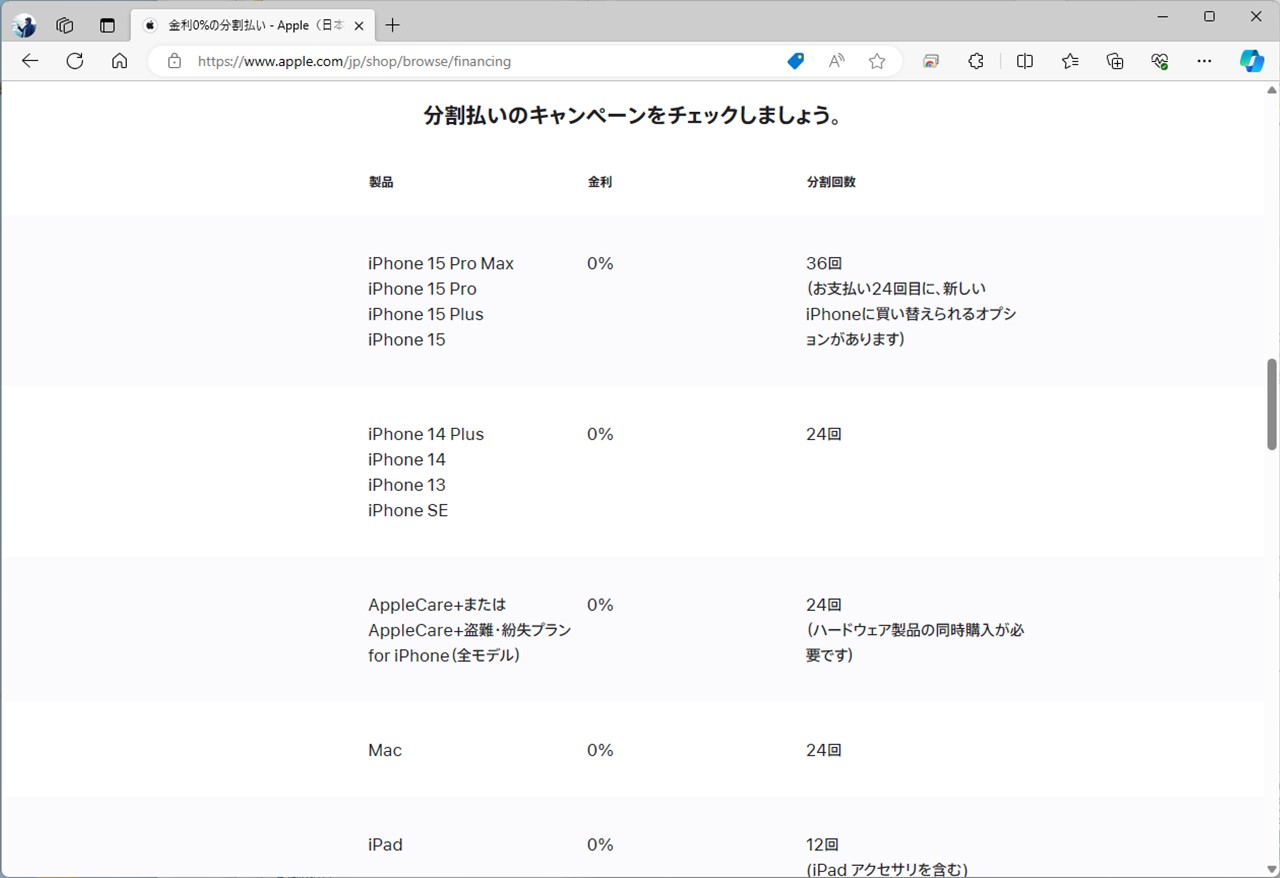Open the browser profile avatar
1280x878 pixels.
(23, 25)
